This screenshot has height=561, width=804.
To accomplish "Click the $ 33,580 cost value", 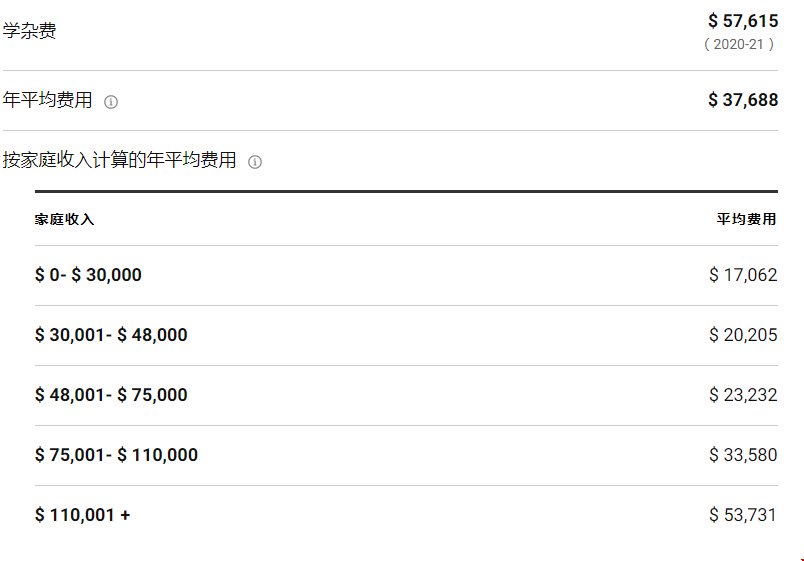I will (x=742, y=455).
